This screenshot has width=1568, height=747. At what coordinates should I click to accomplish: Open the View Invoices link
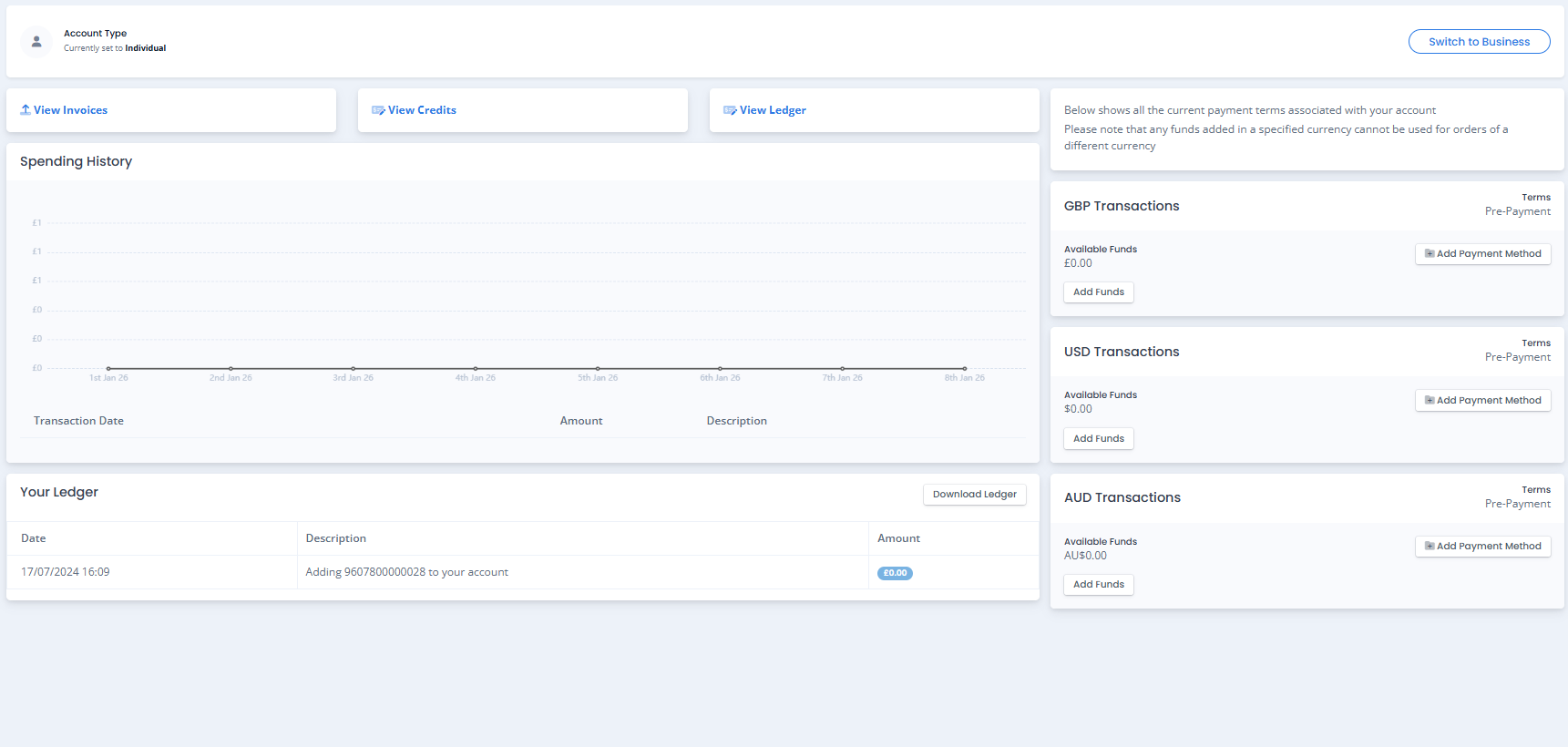click(70, 110)
